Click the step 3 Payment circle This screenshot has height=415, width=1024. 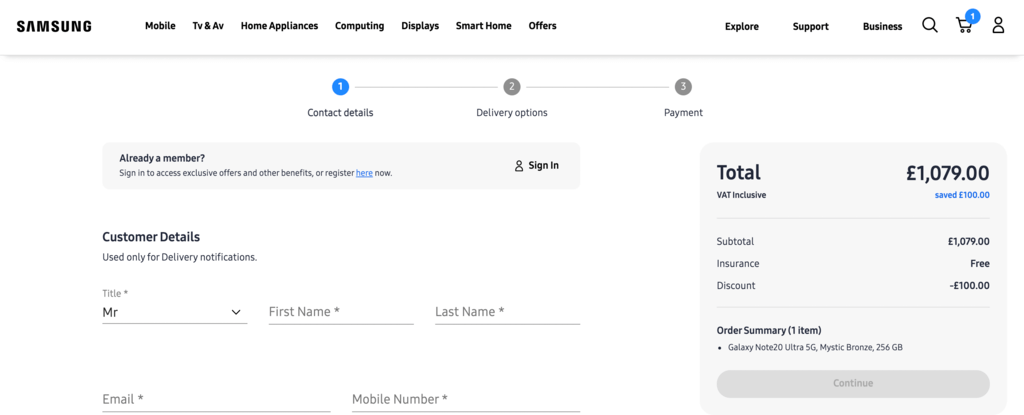(x=683, y=87)
